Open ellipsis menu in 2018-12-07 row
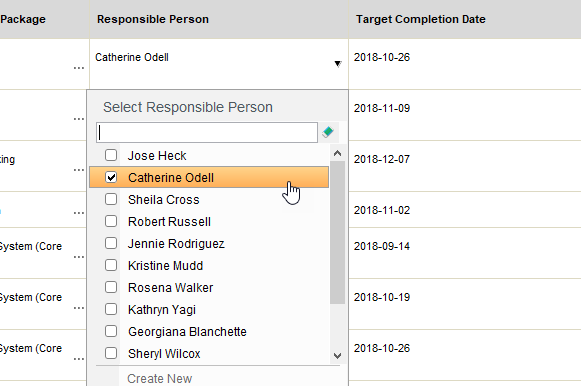Image resolution: width=581 pixels, height=386 pixels. click(x=79, y=170)
